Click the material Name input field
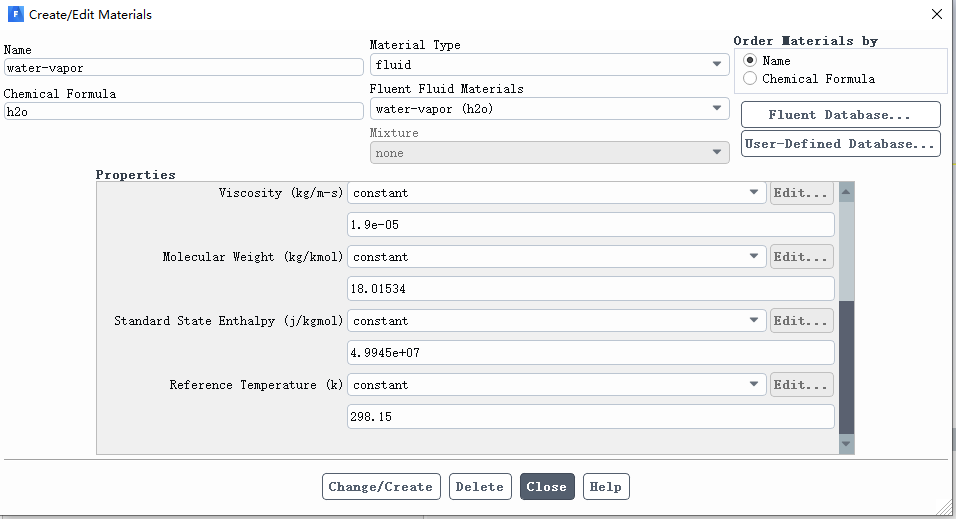 184,67
